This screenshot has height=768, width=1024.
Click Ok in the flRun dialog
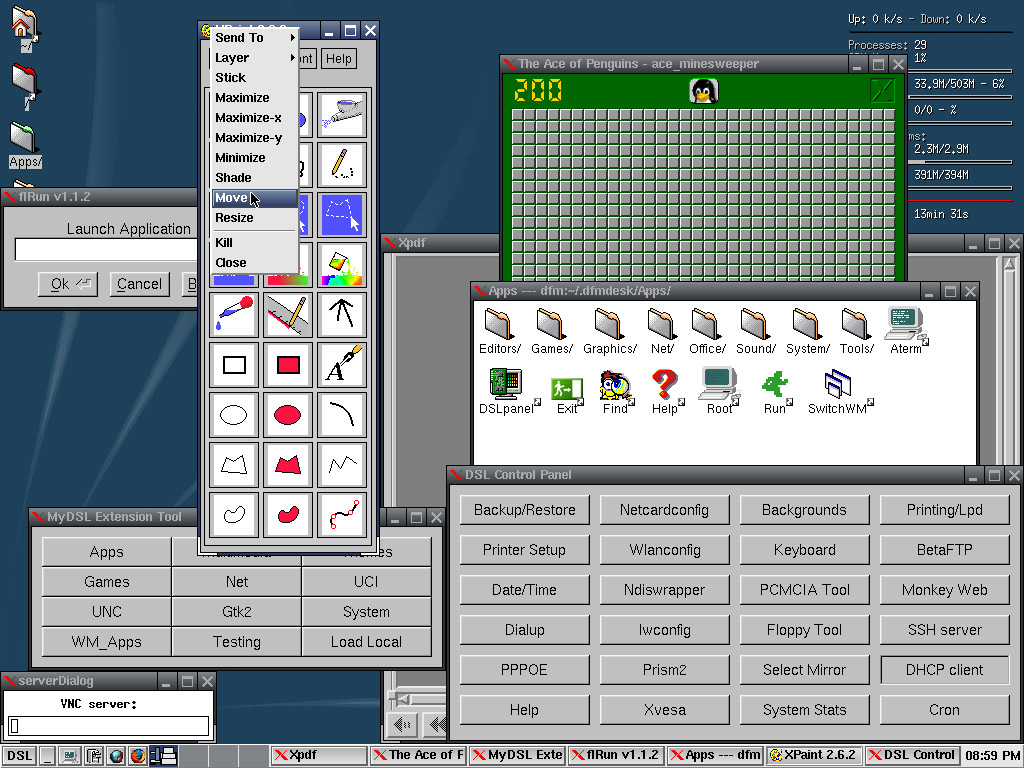pyautogui.click(x=68, y=284)
